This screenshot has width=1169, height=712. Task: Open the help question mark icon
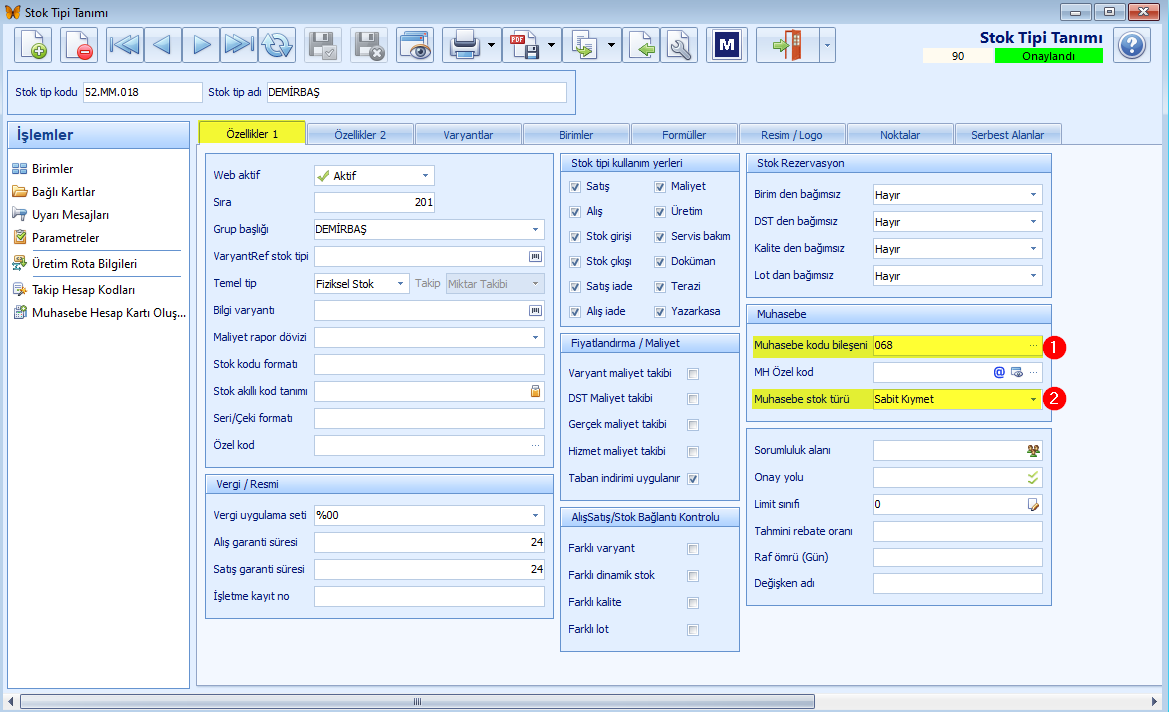(x=1131, y=45)
